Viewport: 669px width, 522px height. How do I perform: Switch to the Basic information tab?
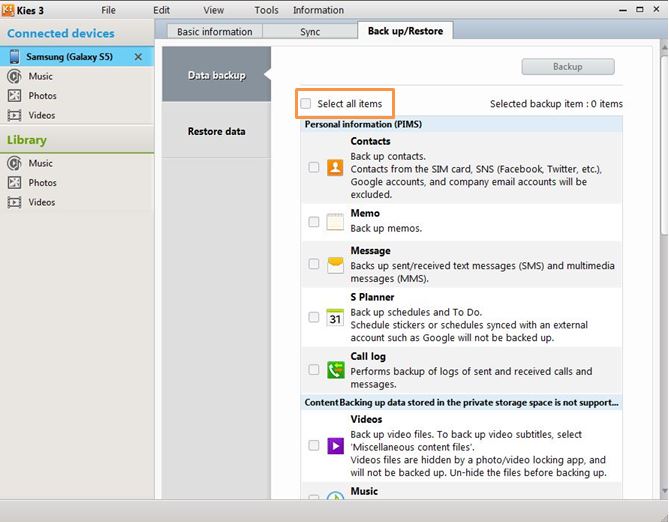pyautogui.click(x=215, y=32)
